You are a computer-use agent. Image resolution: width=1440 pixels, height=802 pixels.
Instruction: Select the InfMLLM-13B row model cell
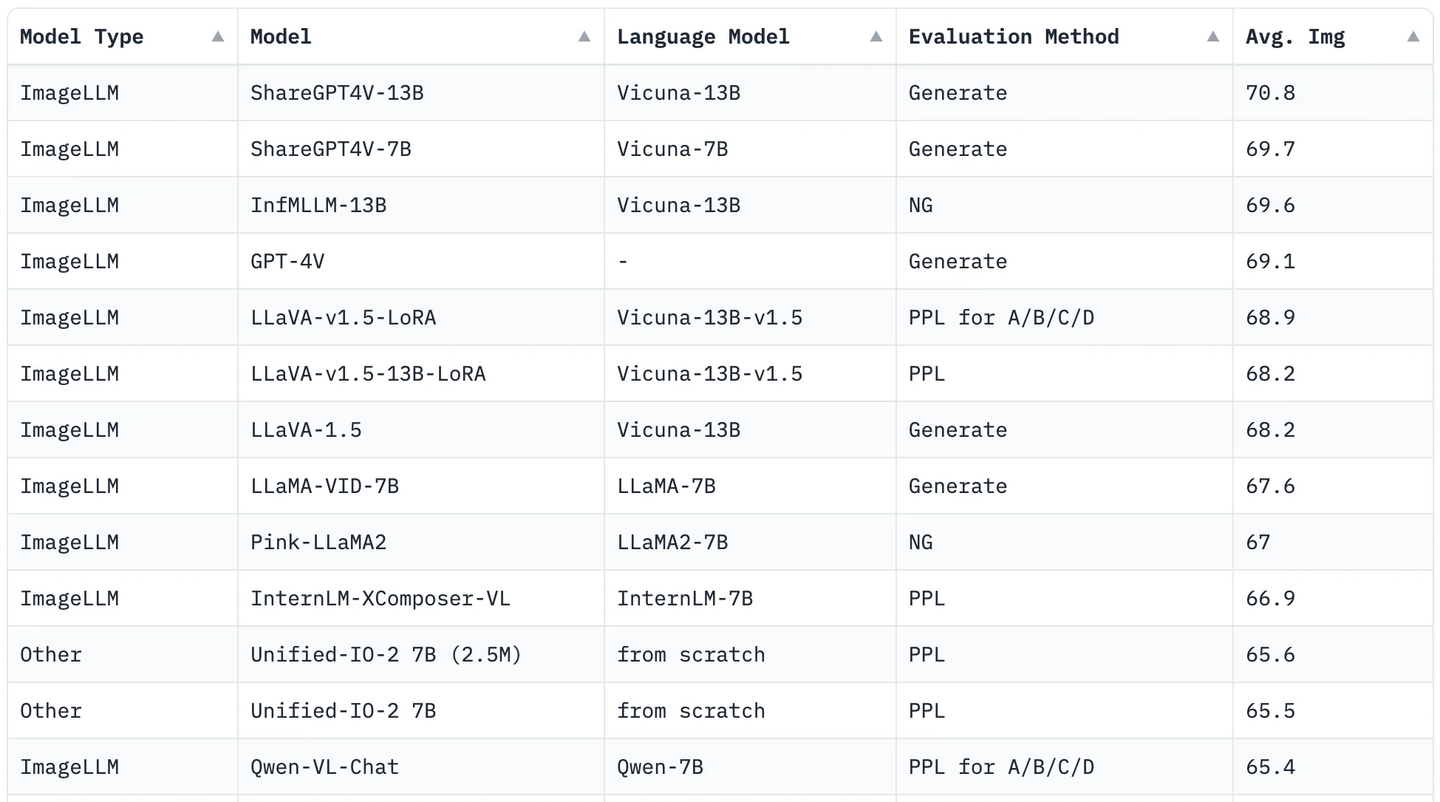[x=421, y=206]
